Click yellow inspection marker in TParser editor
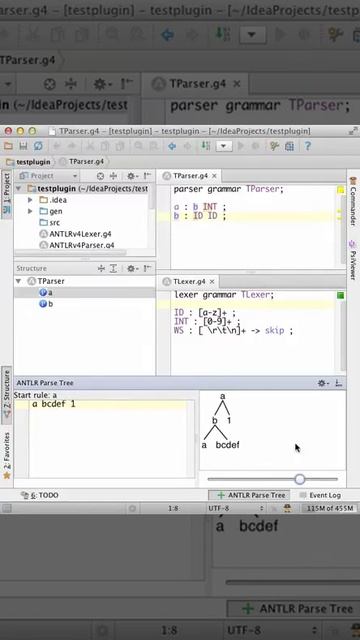Image resolution: width=360 pixels, height=640 pixels. click(340, 190)
